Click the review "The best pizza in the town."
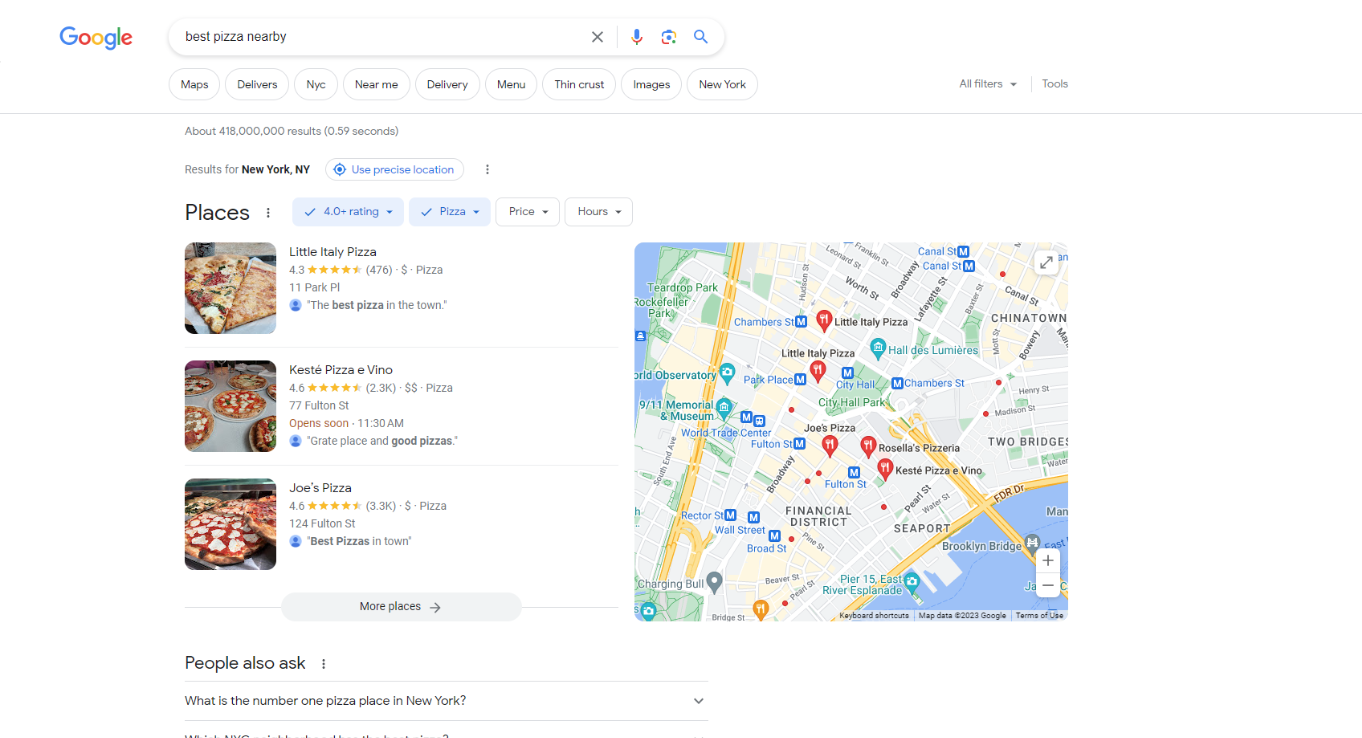 pyautogui.click(x=377, y=305)
